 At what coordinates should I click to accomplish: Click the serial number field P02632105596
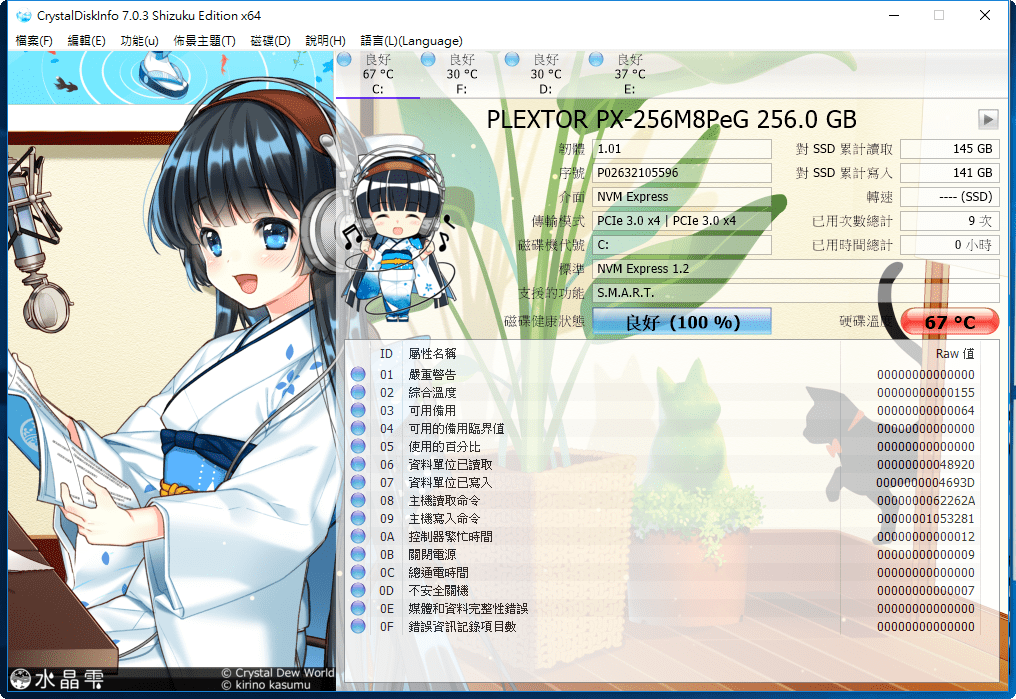tap(682, 173)
